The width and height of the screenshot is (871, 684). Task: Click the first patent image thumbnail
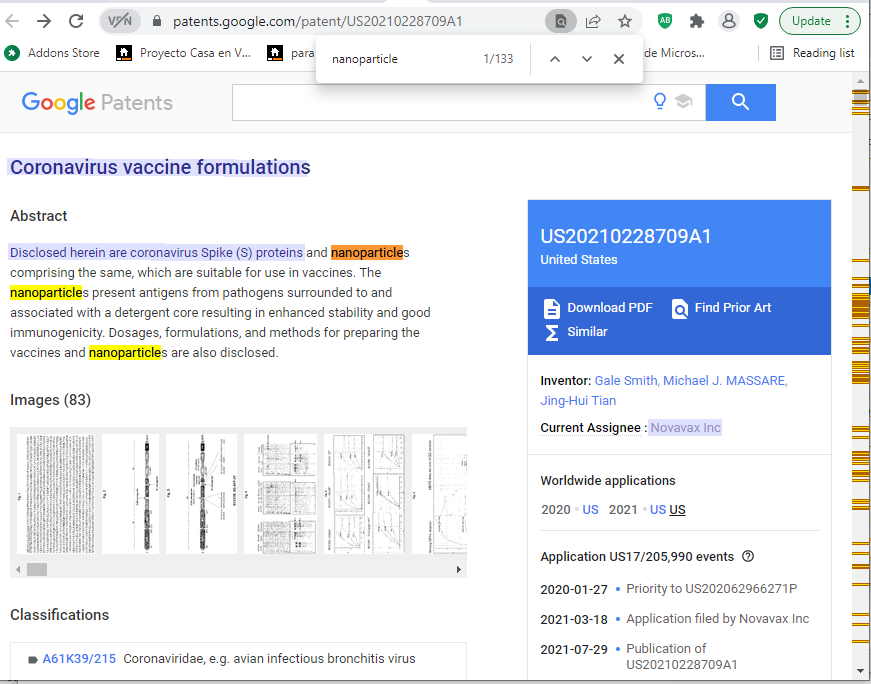pos(56,494)
